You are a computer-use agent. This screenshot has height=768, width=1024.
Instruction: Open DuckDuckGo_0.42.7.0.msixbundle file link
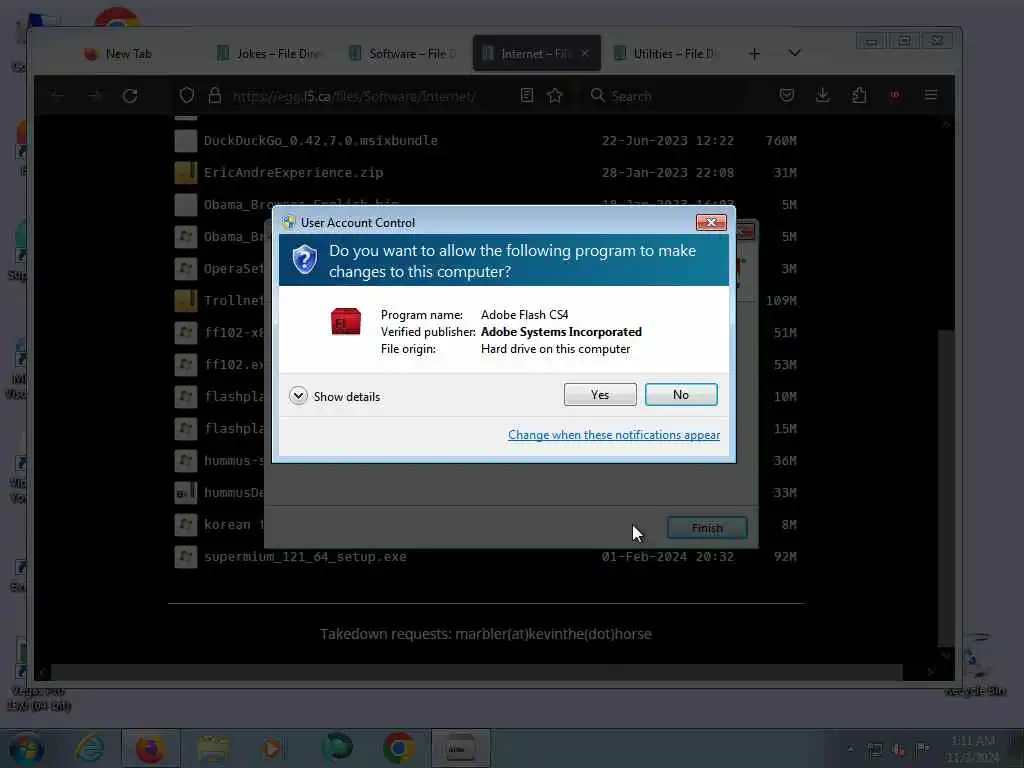click(x=321, y=140)
